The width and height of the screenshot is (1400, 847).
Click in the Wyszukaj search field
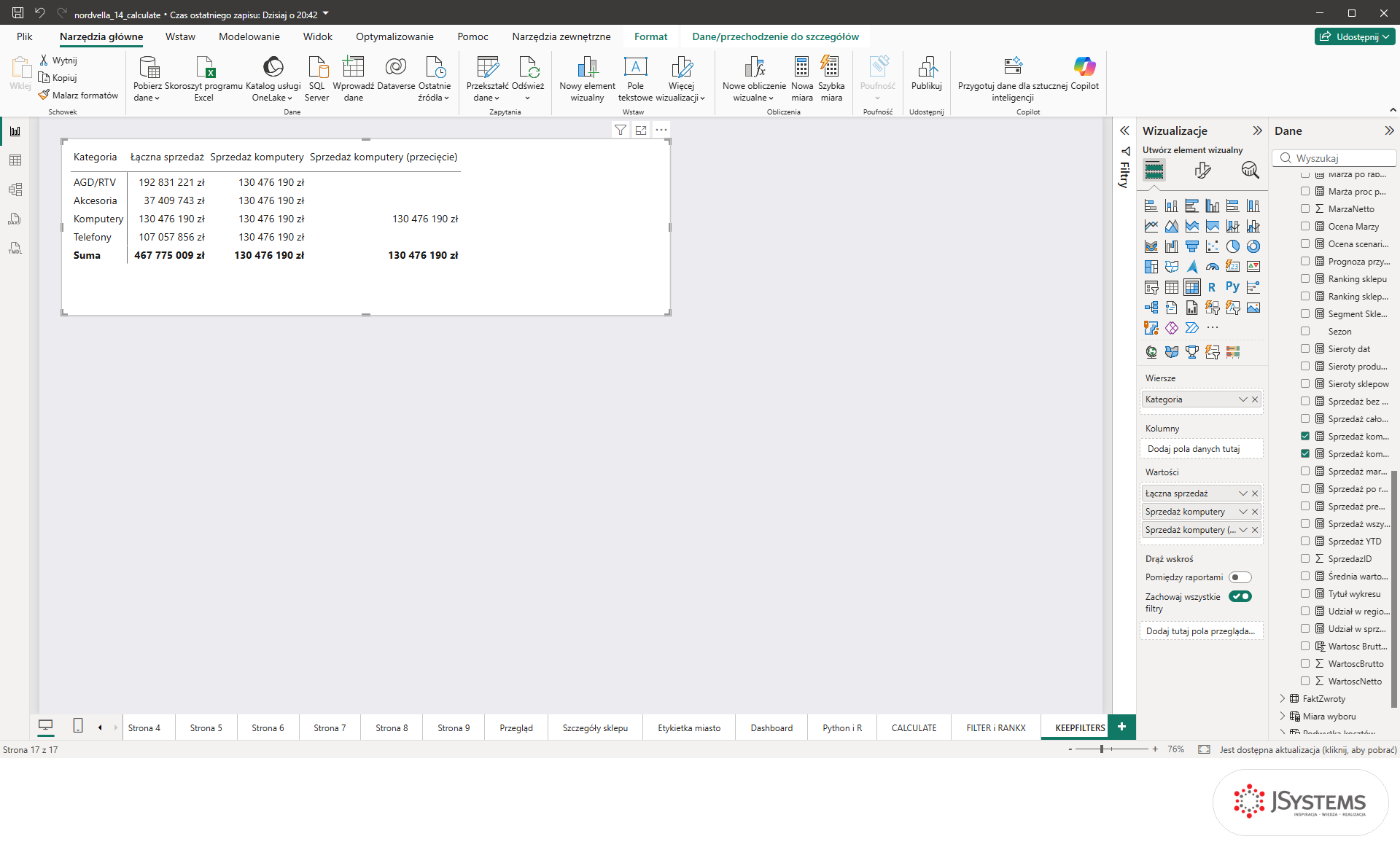coord(1335,158)
